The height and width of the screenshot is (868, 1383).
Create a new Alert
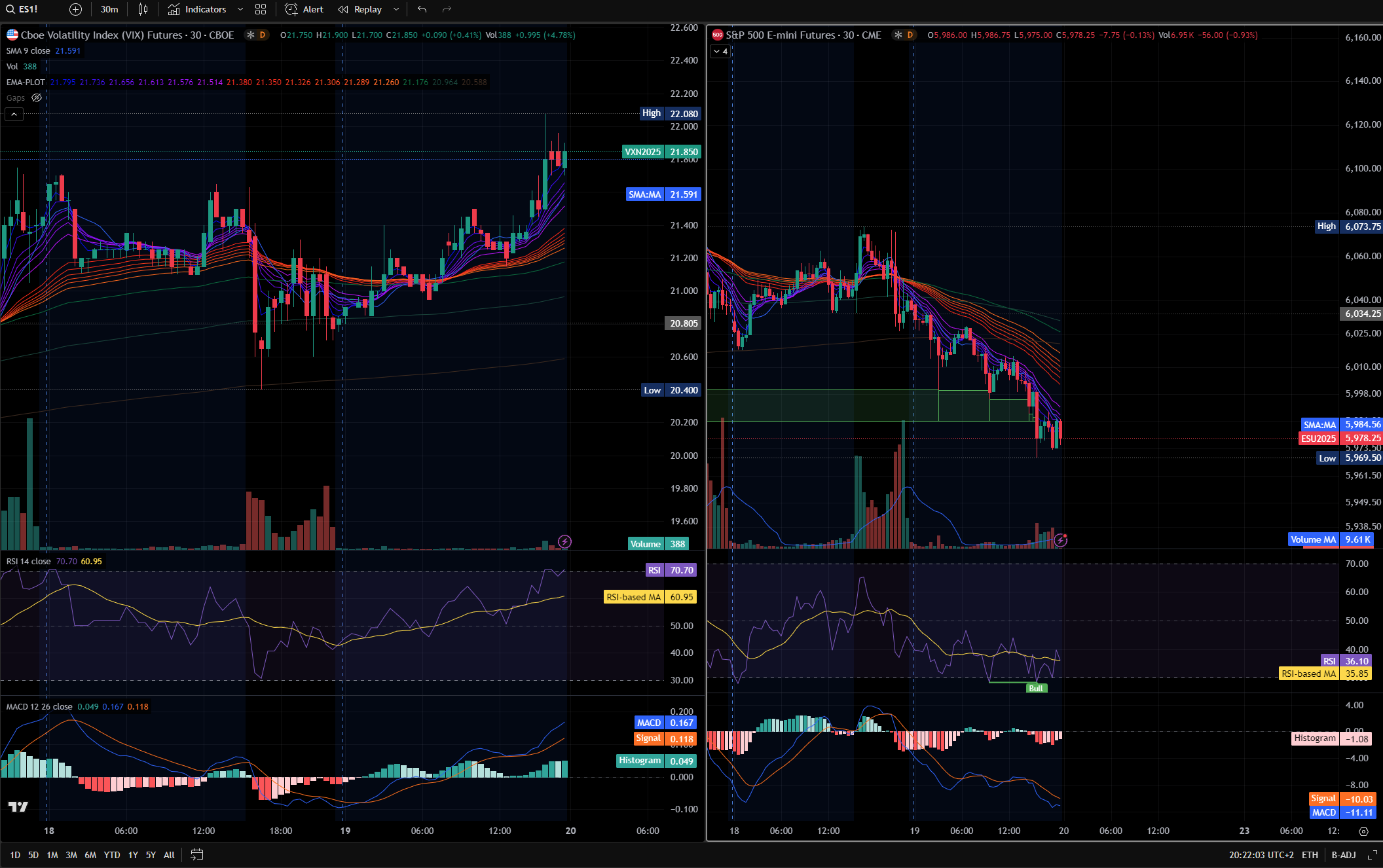(304, 9)
